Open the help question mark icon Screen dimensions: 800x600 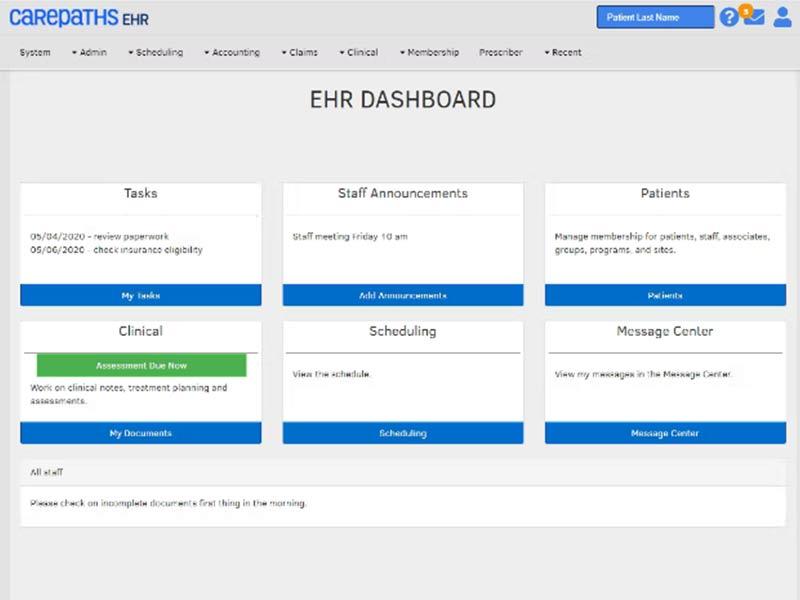point(729,17)
